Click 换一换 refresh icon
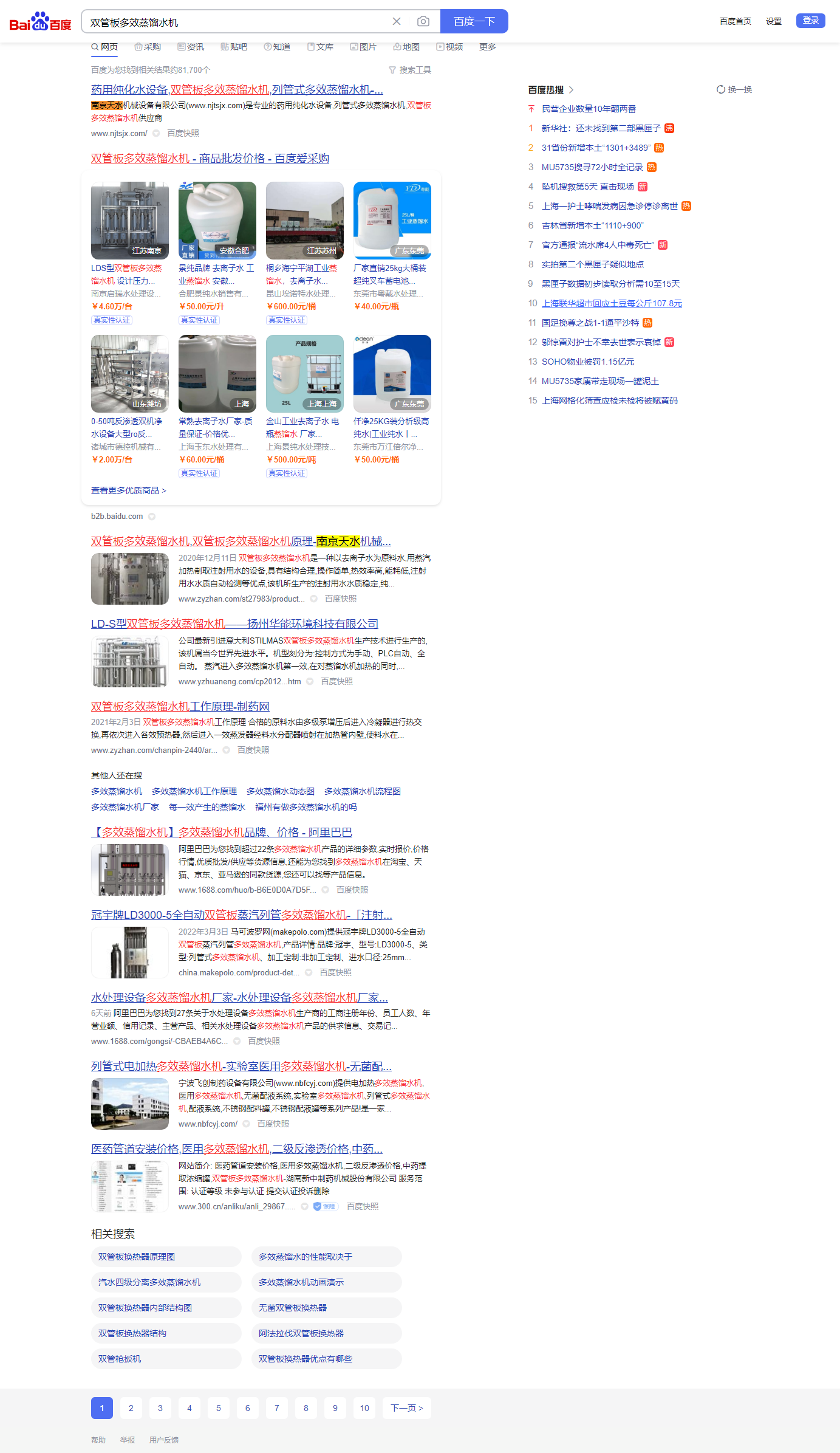 (x=721, y=89)
